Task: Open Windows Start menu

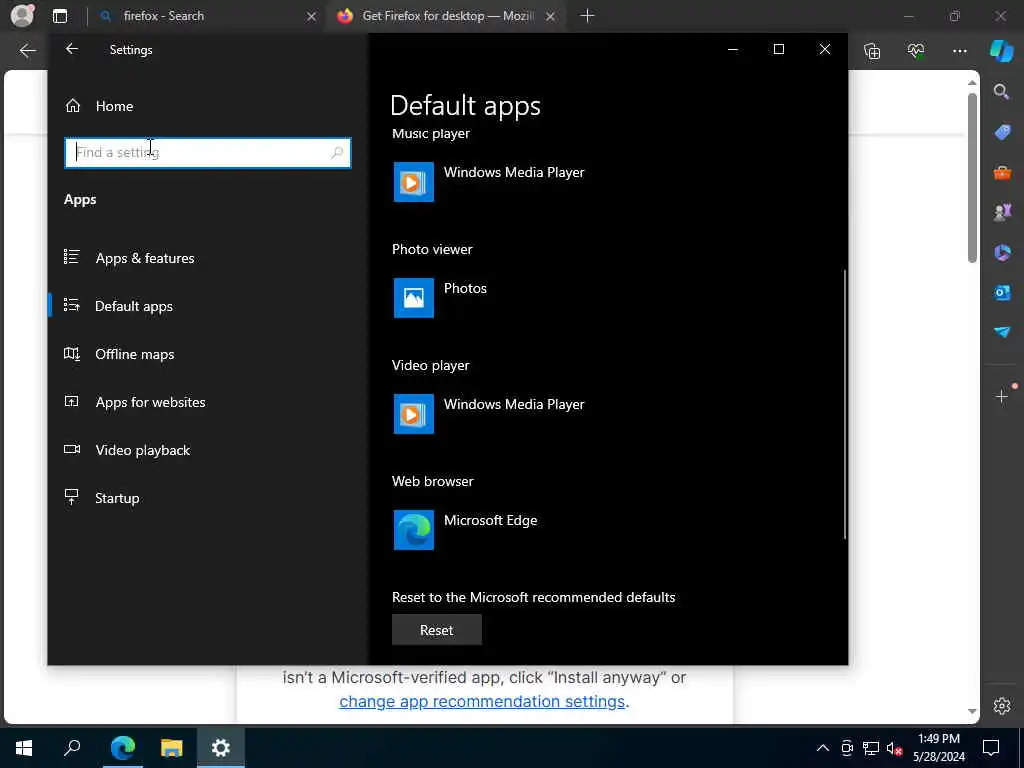Action: 24,748
